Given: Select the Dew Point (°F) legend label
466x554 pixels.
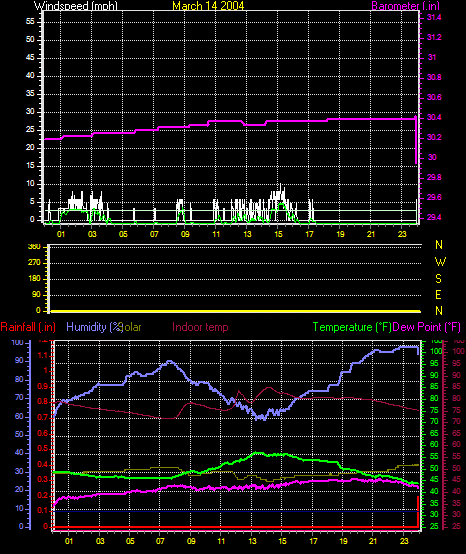Looking at the screenshot, I should point(426,327).
